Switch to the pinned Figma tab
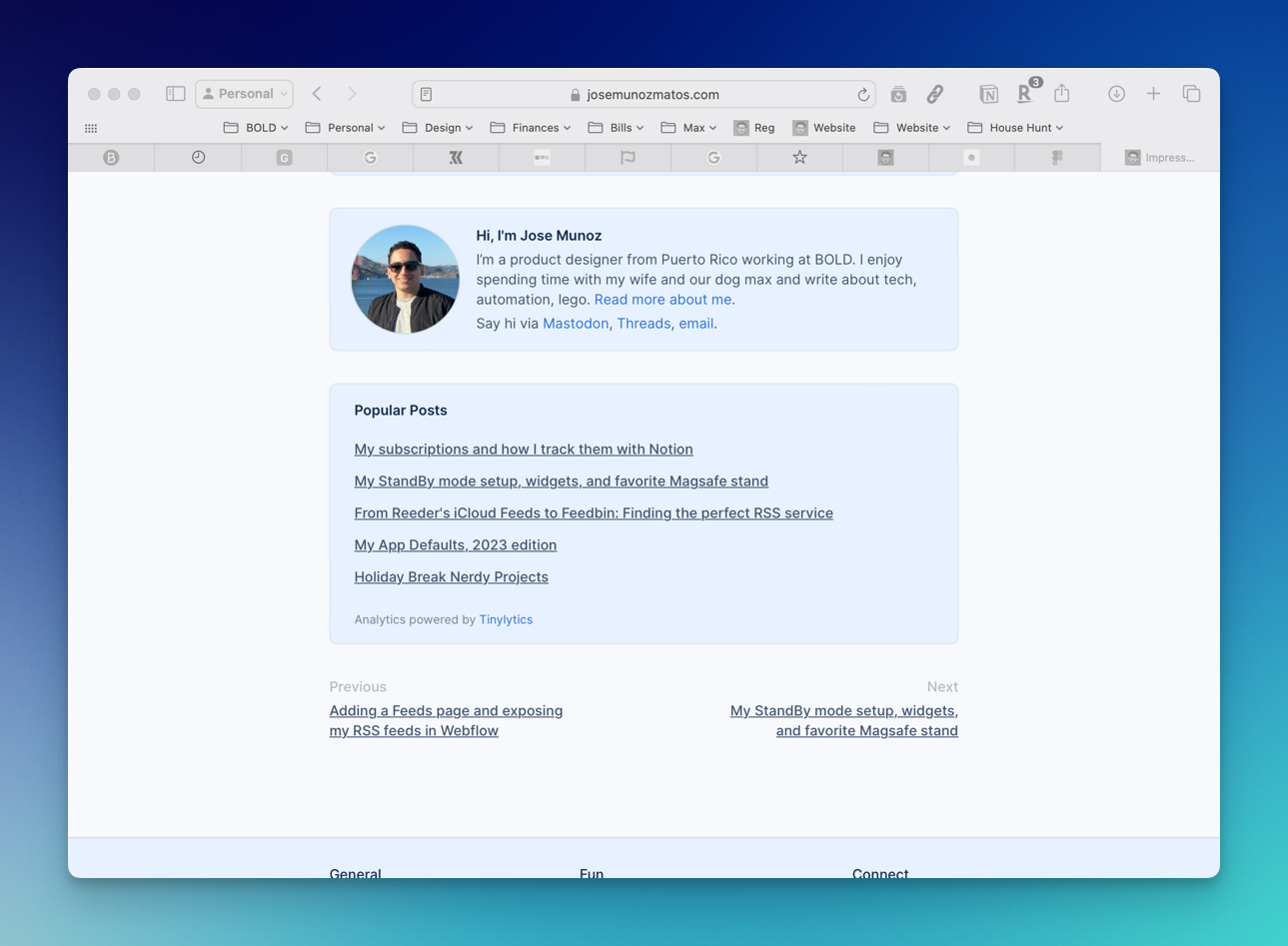 pyautogui.click(x=1057, y=158)
